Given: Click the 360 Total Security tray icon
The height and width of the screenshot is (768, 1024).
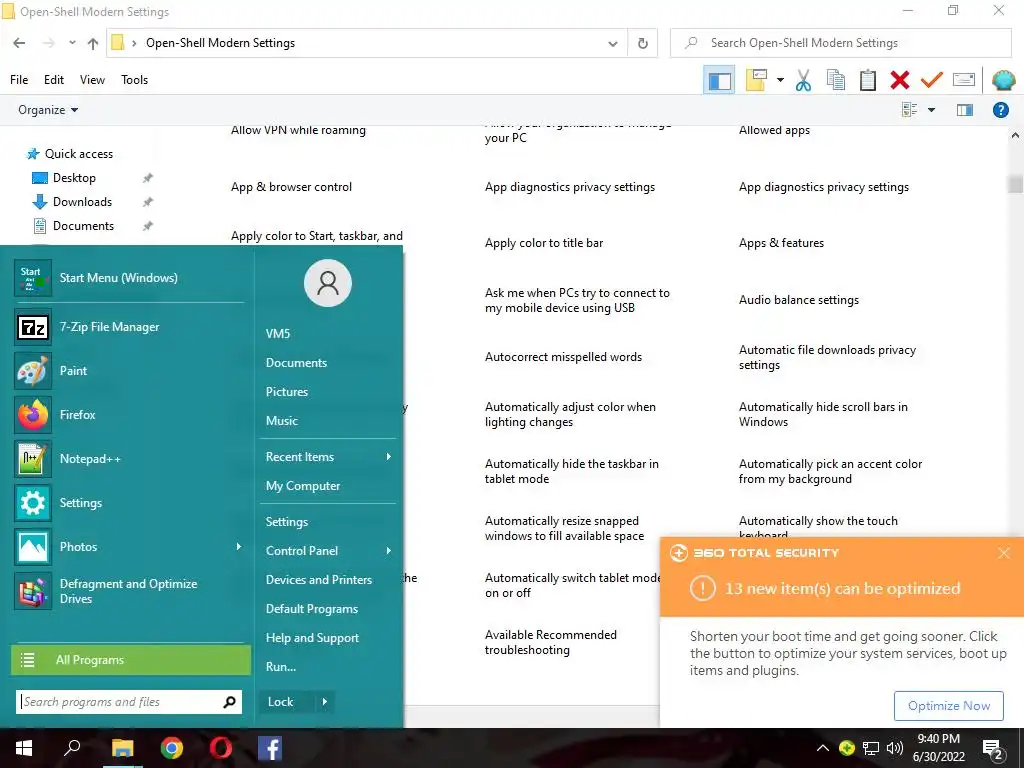Looking at the screenshot, I should 847,748.
